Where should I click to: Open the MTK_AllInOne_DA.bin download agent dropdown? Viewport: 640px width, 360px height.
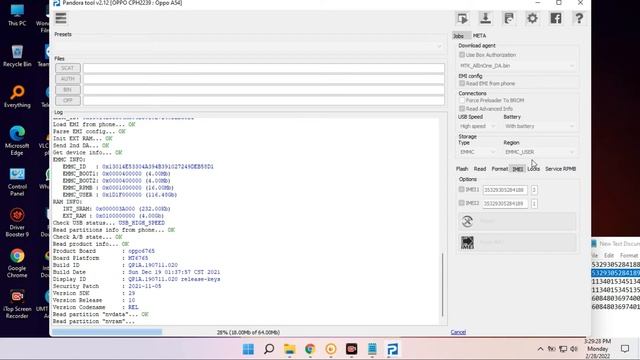pyautogui.click(x=517, y=66)
